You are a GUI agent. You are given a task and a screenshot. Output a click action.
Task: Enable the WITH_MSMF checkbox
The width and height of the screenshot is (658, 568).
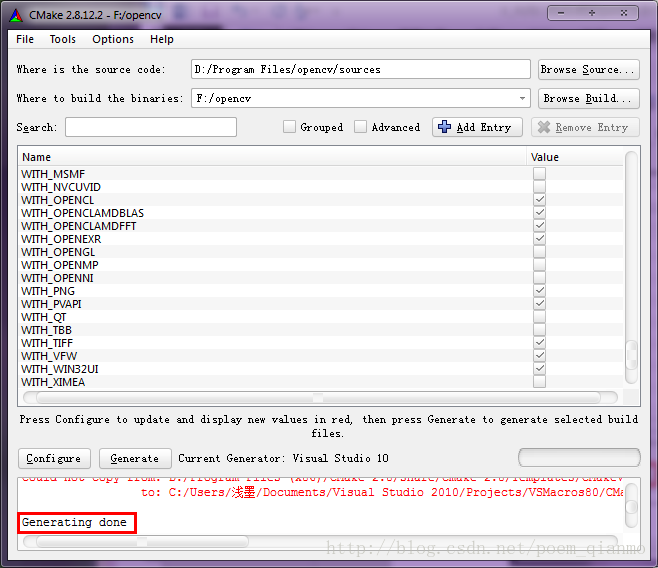coord(539,173)
